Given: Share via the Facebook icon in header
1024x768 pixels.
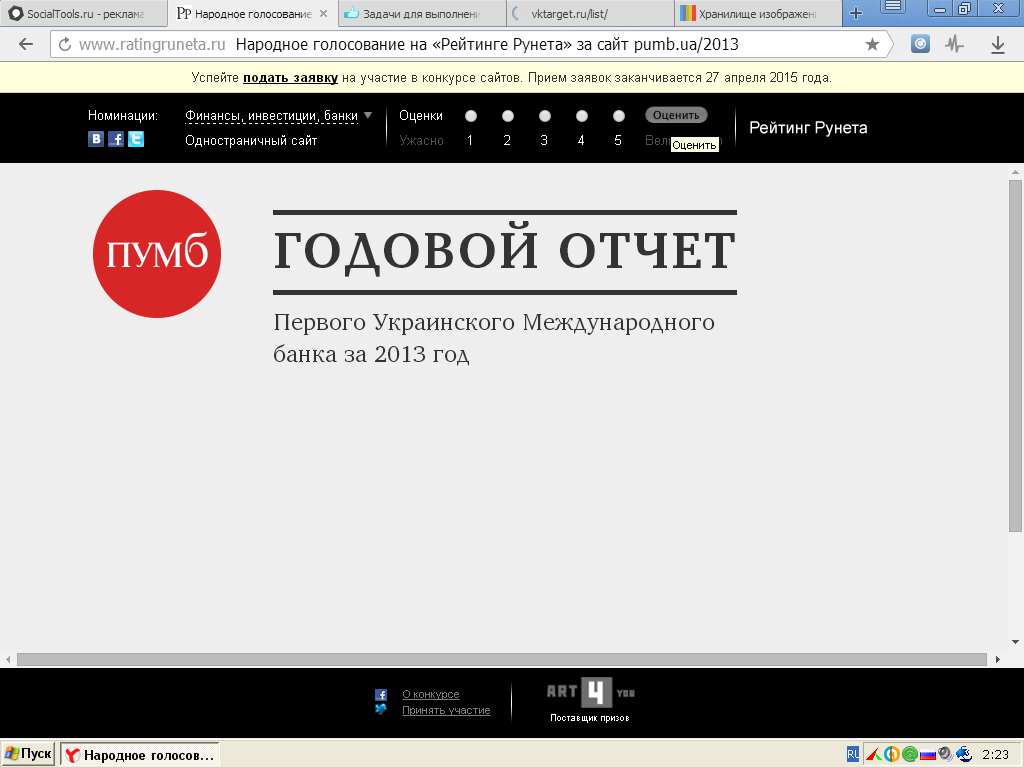Looking at the screenshot, I should [116, 139].
